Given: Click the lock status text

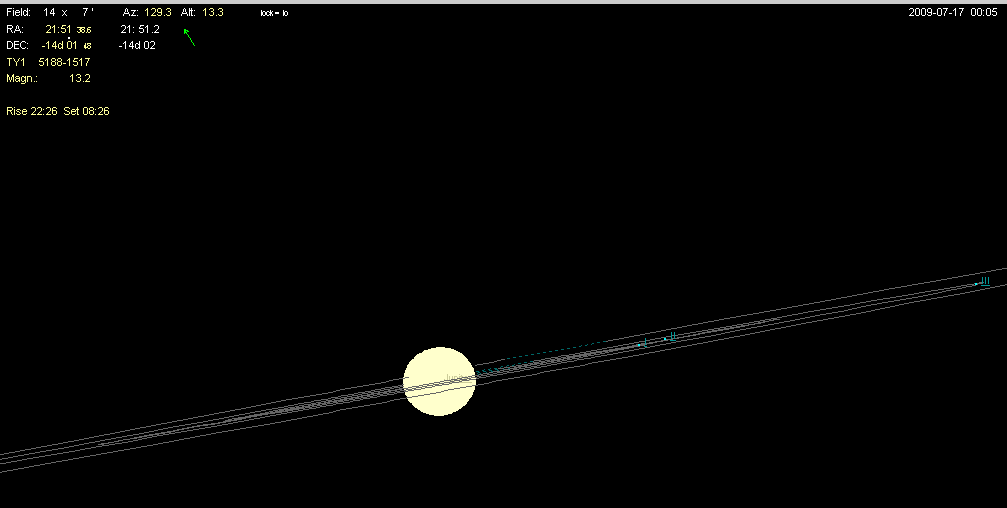Looking at the screenshot, I should coord(273,13).
